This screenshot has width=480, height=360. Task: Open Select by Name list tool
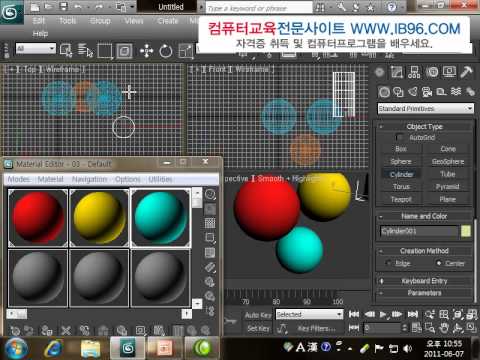pos(85,51)
